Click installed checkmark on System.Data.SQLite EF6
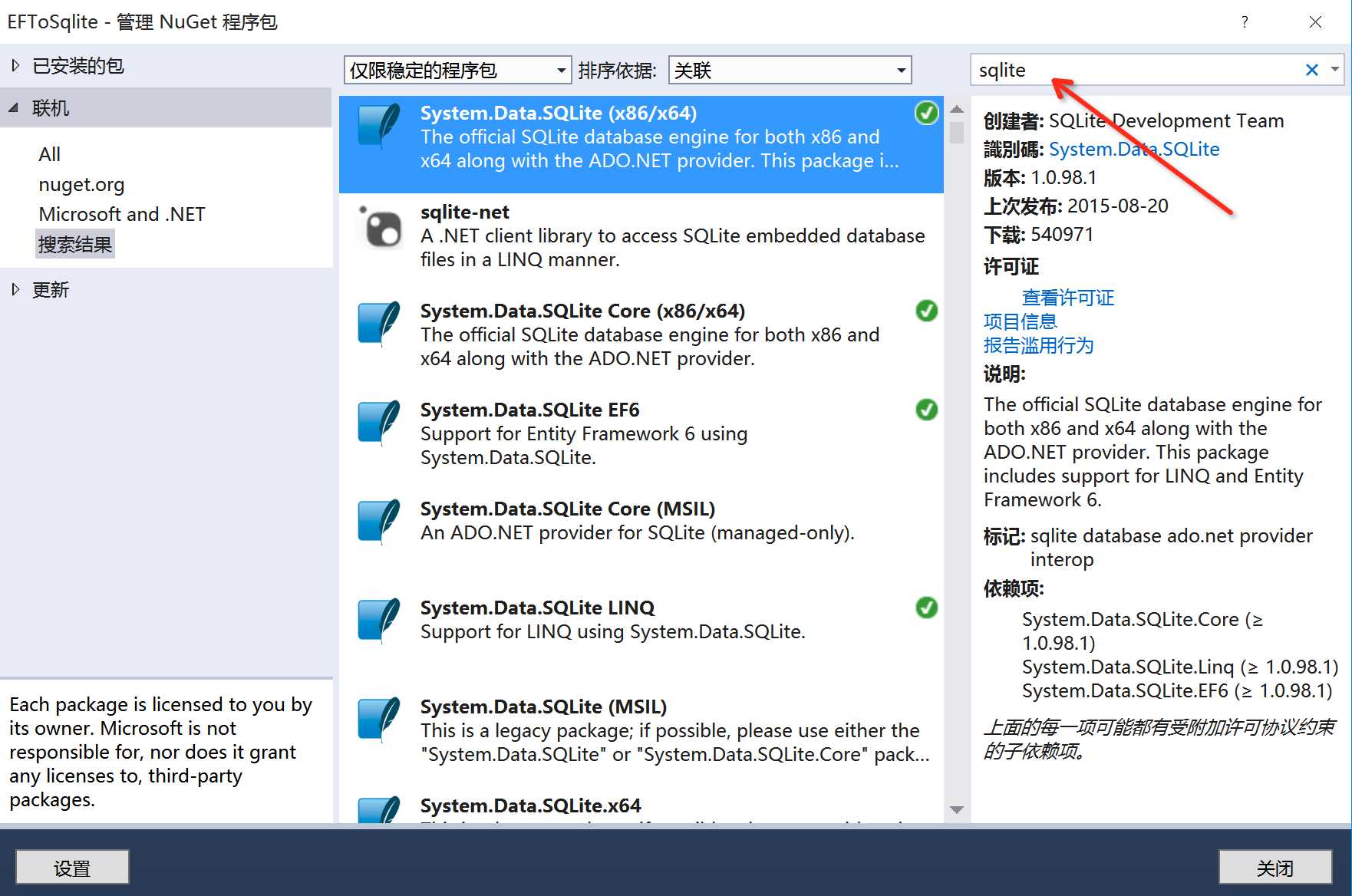The width and height of the screenshot is (1352, 896). (927, 410)
